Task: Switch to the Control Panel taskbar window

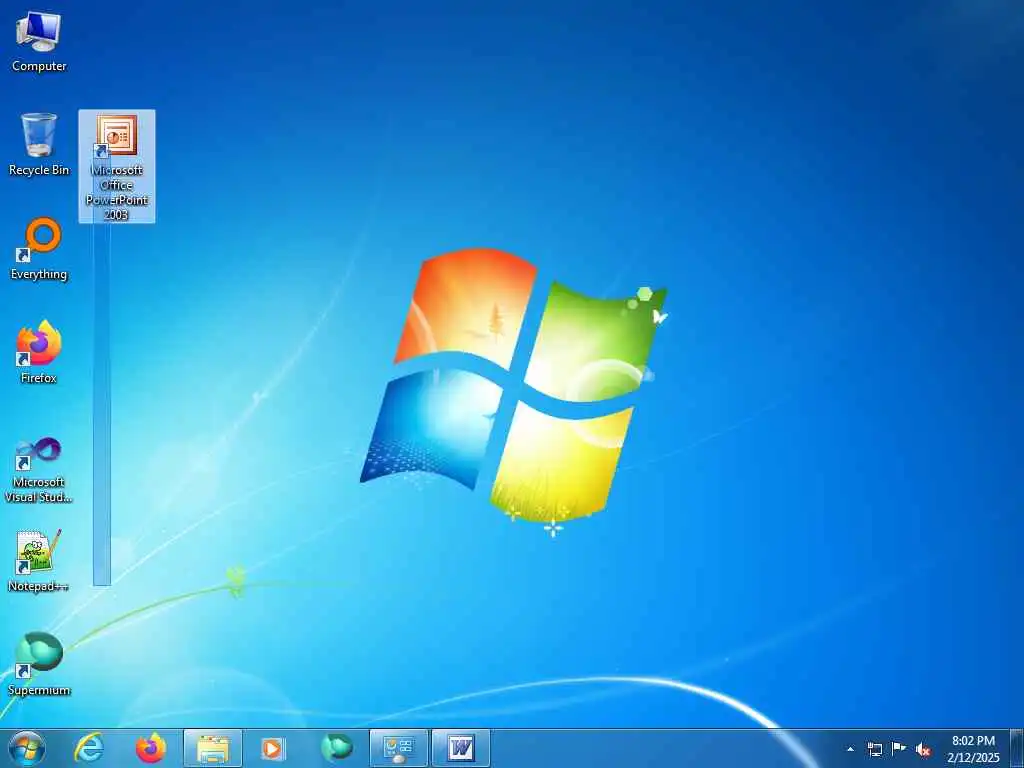Action: pos(398,748)
